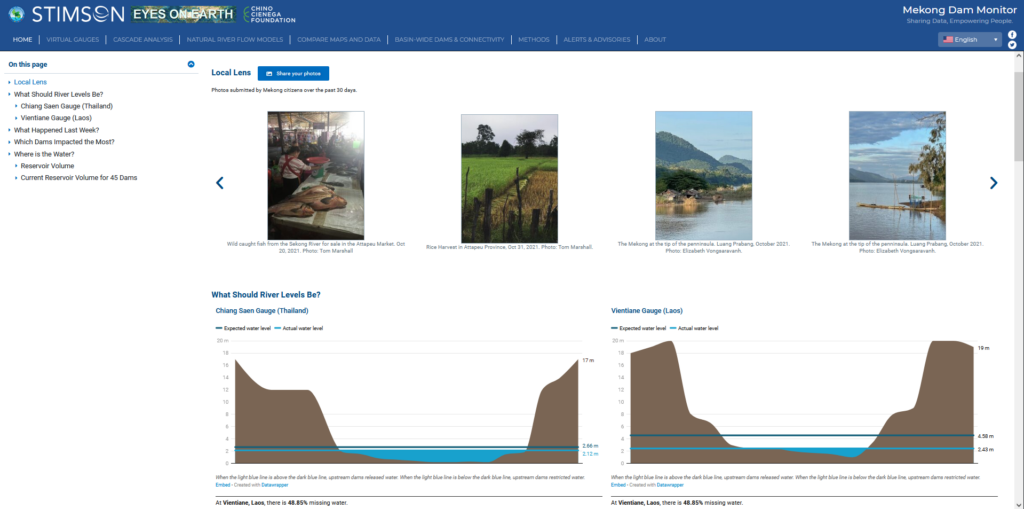Advance photo carousel with right arrow
The width and height of the screenshot is (1024, 509).
[x=993, y=182]
